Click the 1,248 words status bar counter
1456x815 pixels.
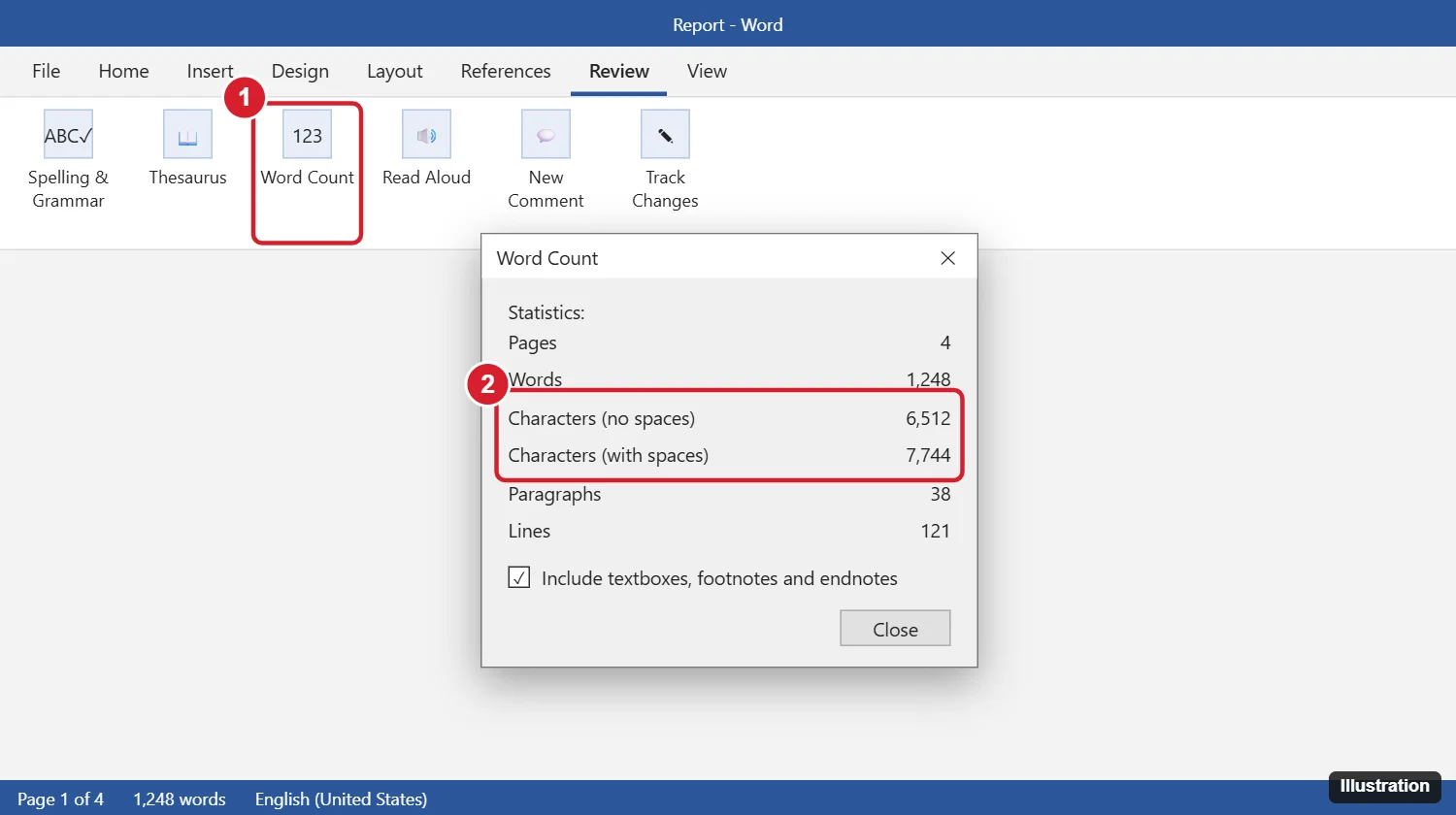coord(180,799)
